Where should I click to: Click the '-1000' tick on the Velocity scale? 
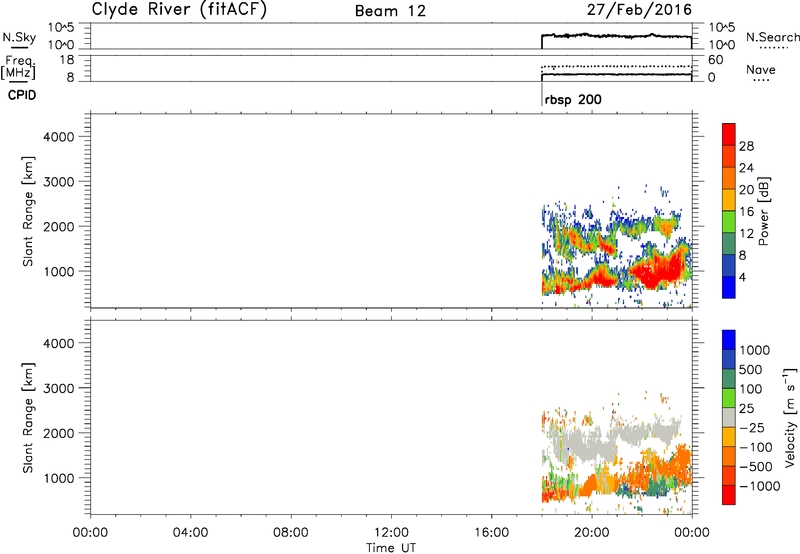pos(760,486)
